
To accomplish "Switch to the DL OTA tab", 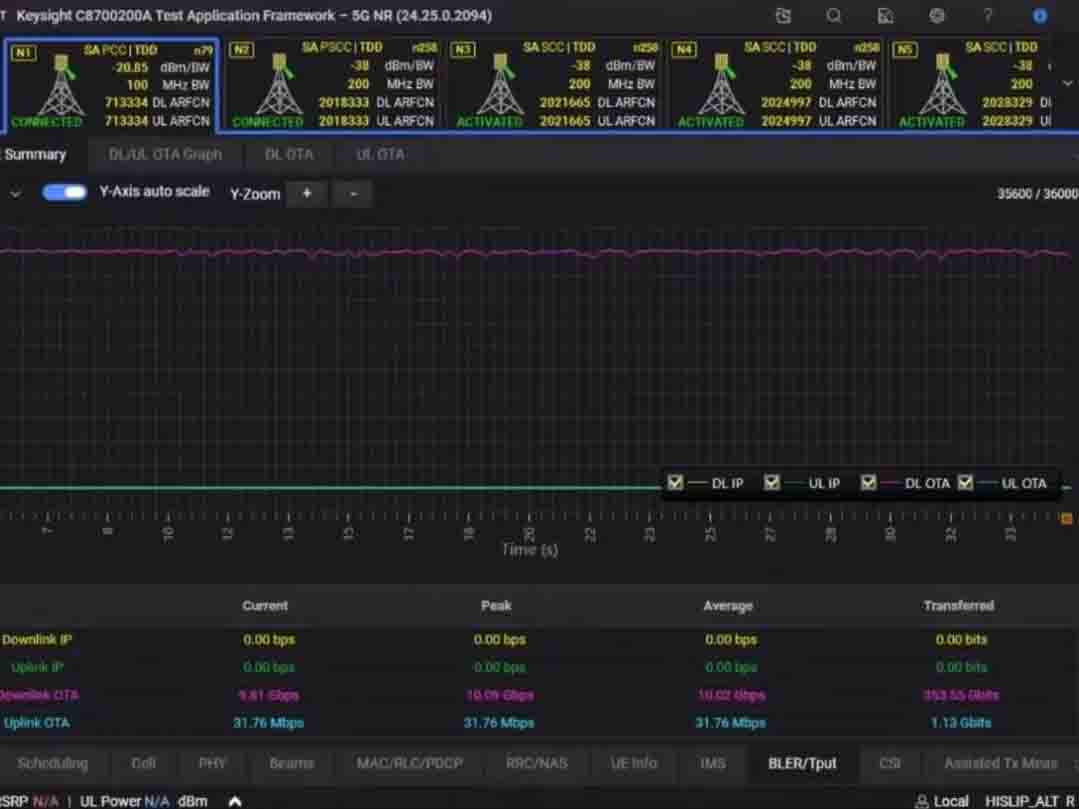I will coord(289,155).
